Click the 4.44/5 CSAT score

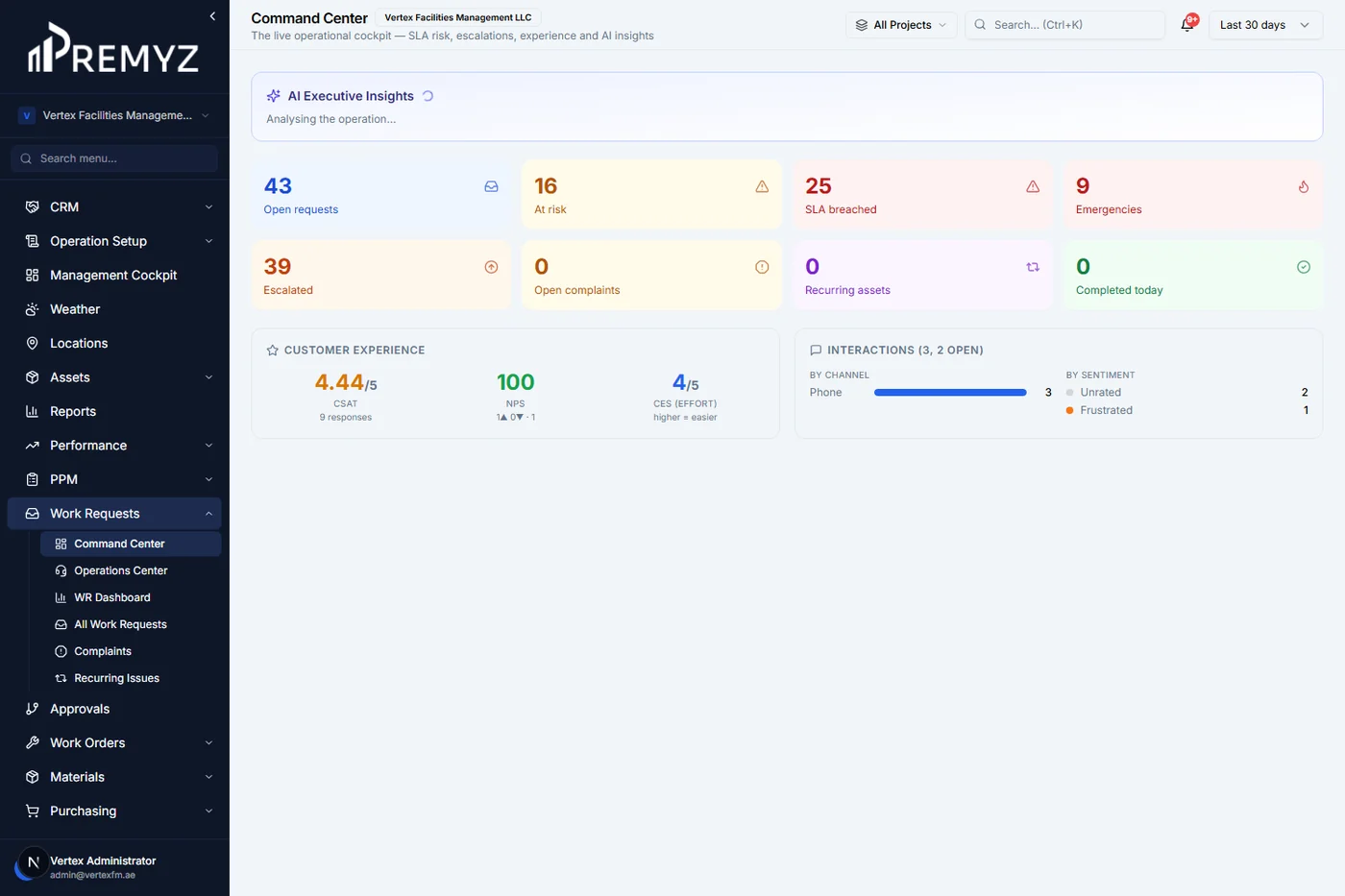tap(346, 383)
